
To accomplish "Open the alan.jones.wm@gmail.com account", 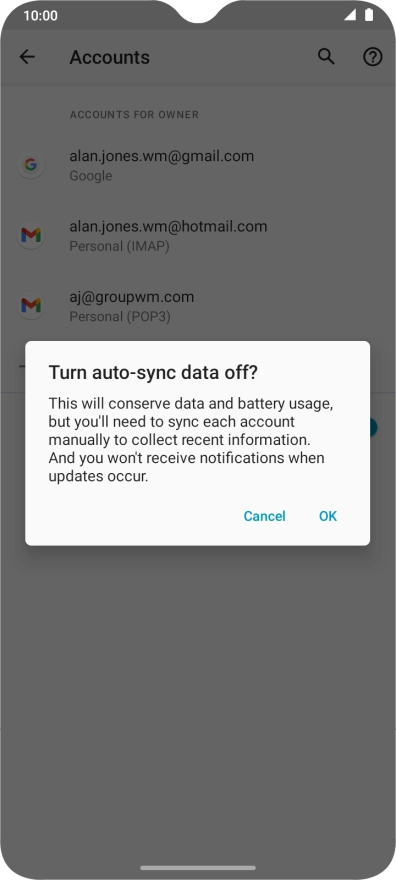I will click(198, 165).
